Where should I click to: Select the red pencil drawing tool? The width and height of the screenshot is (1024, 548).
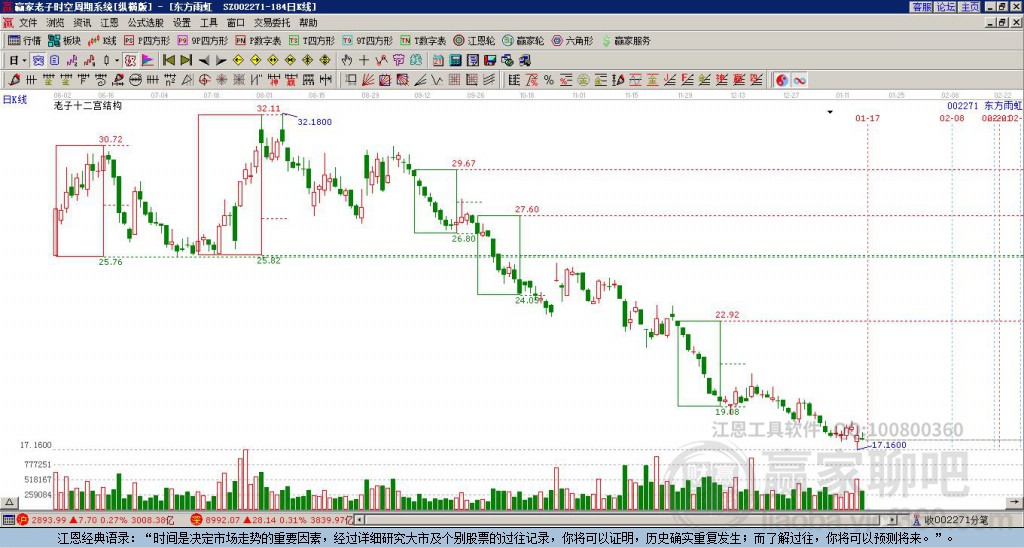coord(14,80)
